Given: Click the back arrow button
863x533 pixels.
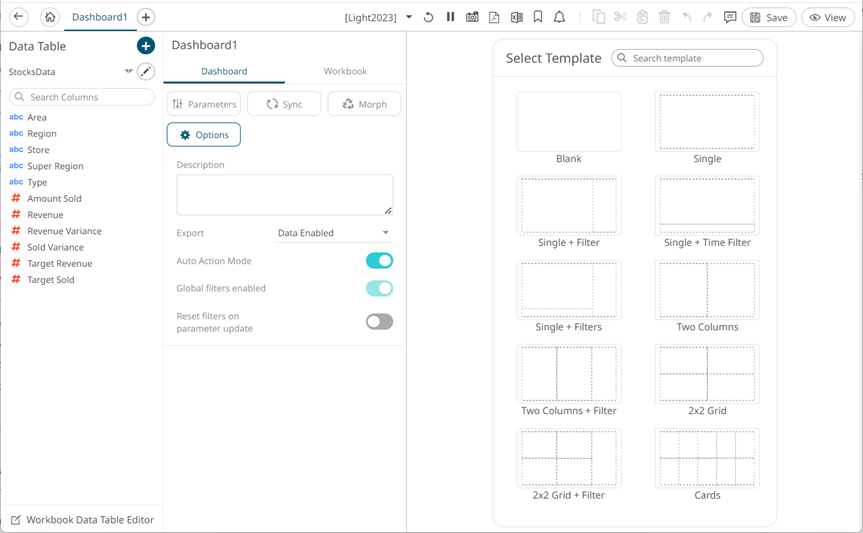Looking at the screenshot, I should click(x=18, y=17).
